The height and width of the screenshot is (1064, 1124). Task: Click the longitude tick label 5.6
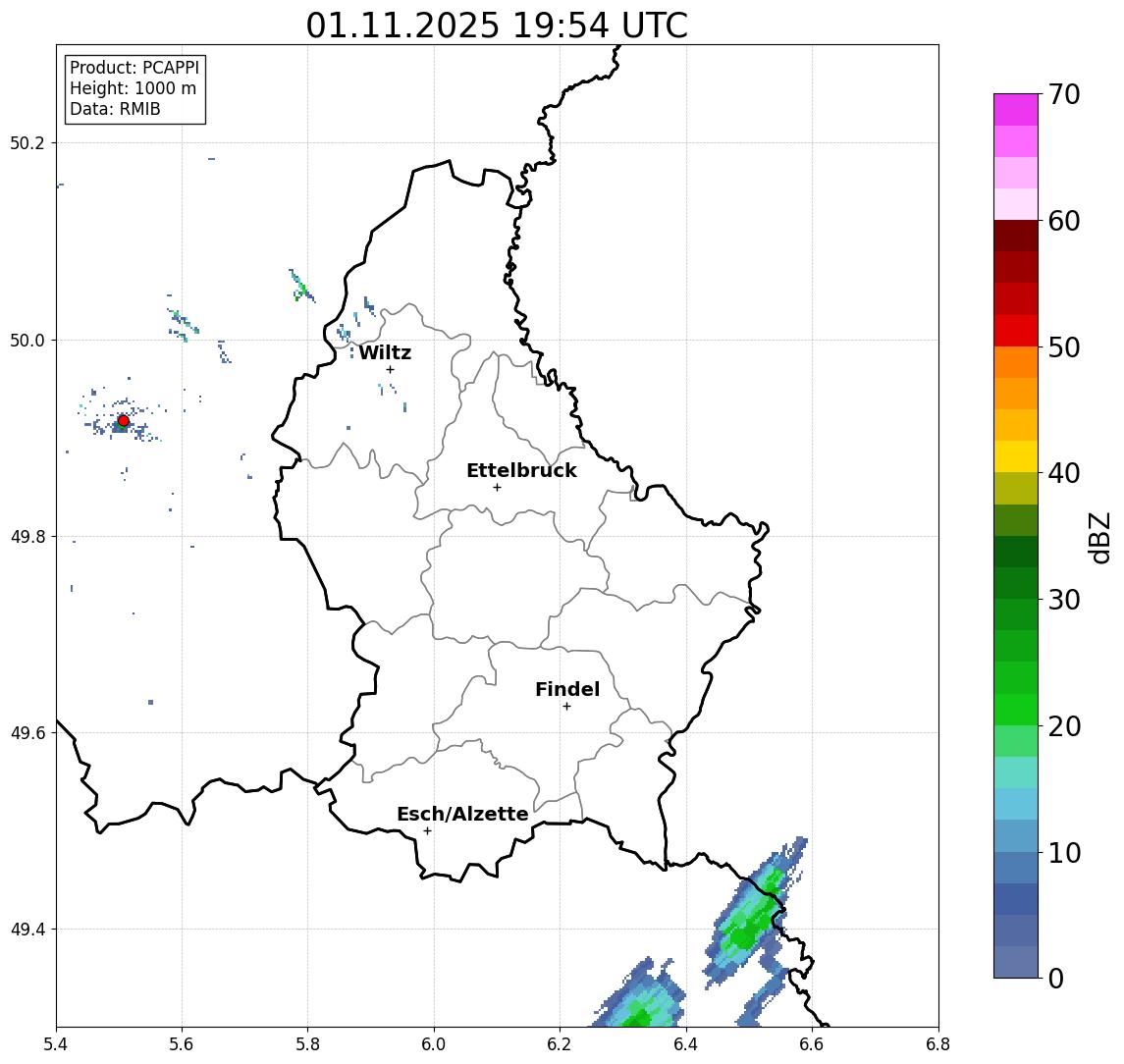click(182, 1044)
